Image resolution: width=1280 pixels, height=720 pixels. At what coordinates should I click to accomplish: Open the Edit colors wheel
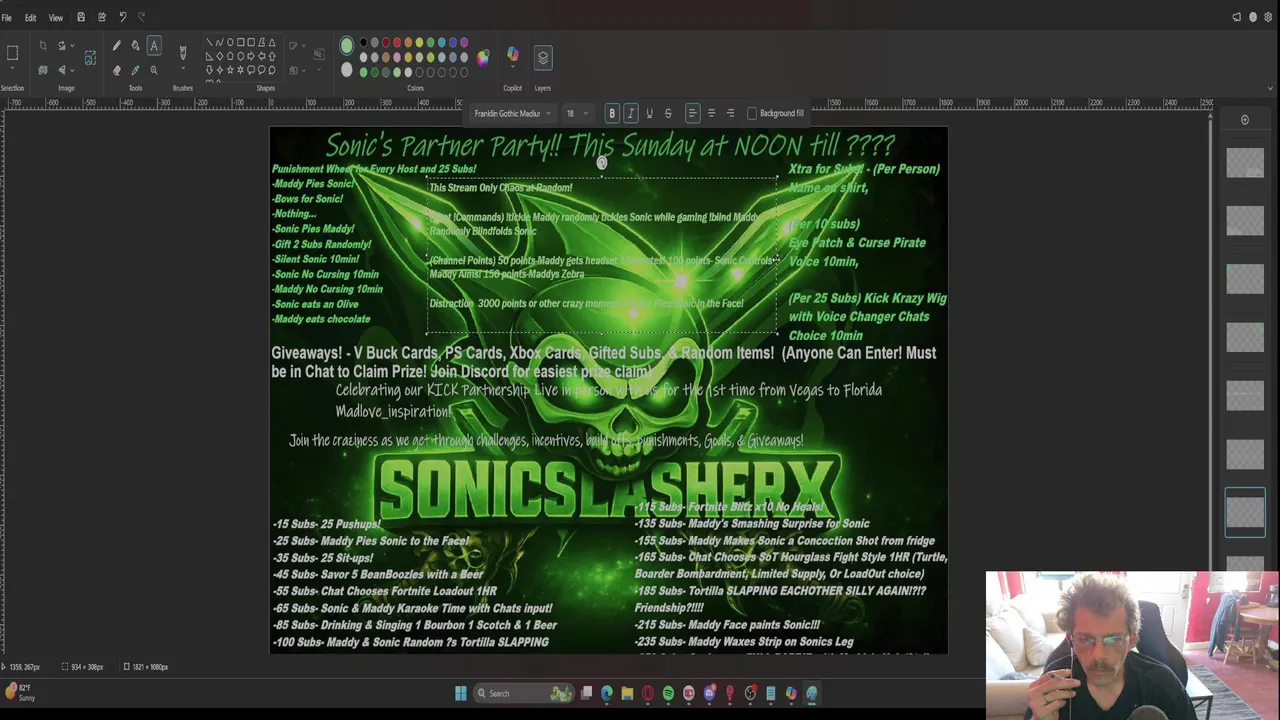pyautogui.click(x=483, y=58)
